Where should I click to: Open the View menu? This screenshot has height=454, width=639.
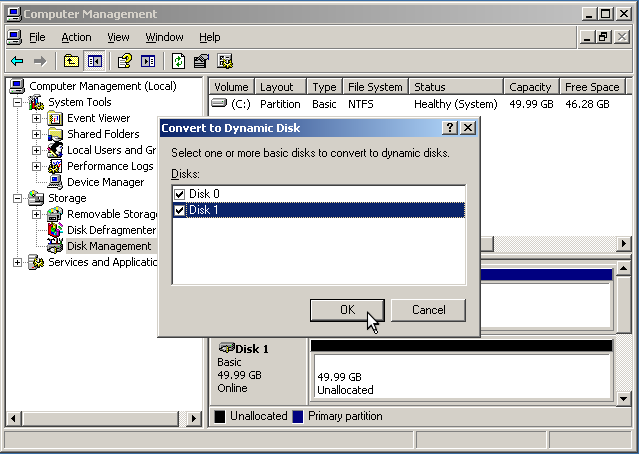(x=118, y=37)
